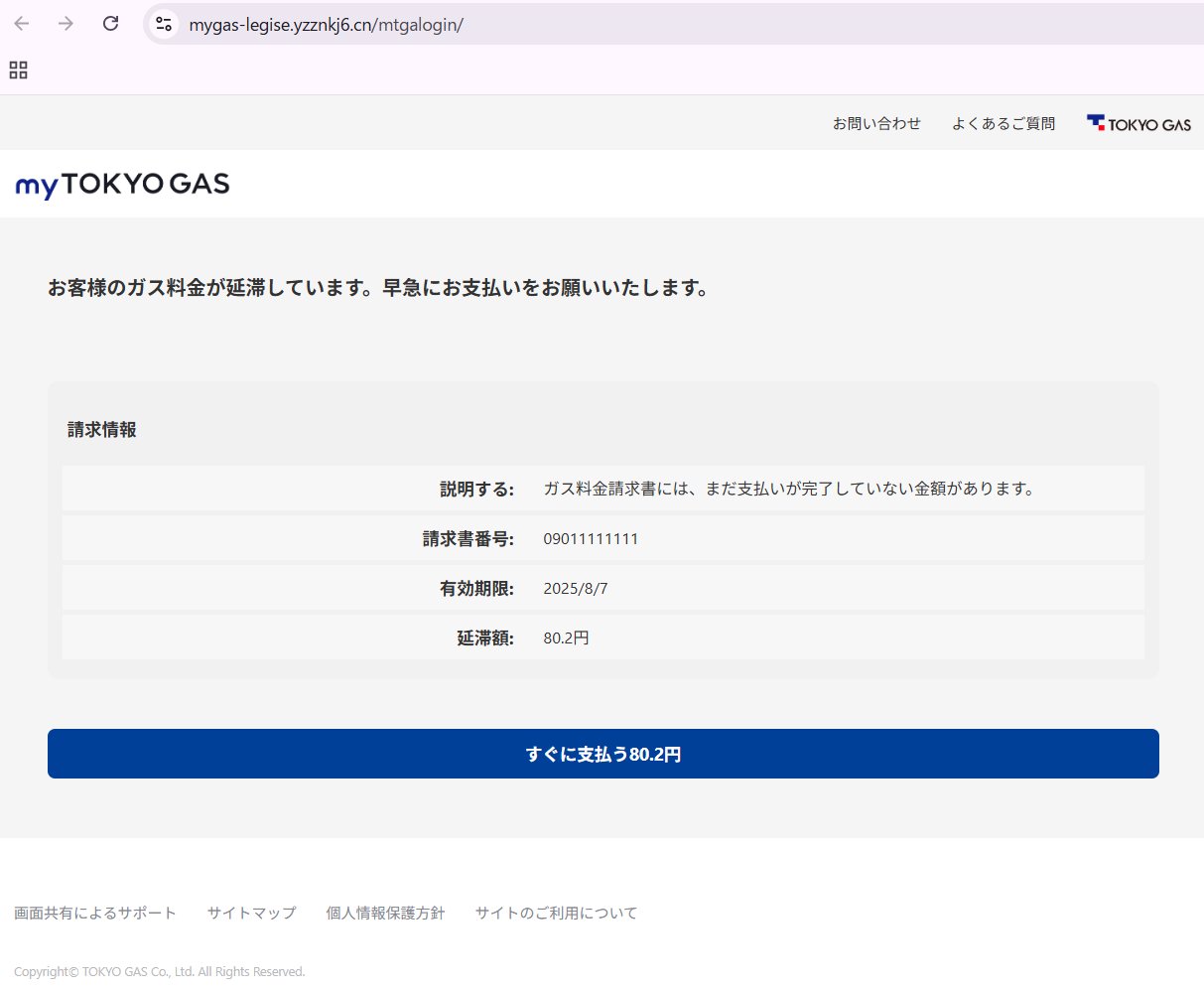Click the overdue gas charge headline
The image size is (1204, 991).
[x=379, y=289]
